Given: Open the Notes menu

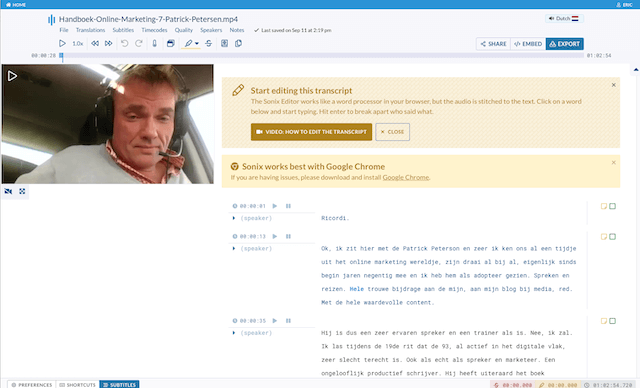Looking at the screenshot, I should pyautogui.click(x=237, y=30).
